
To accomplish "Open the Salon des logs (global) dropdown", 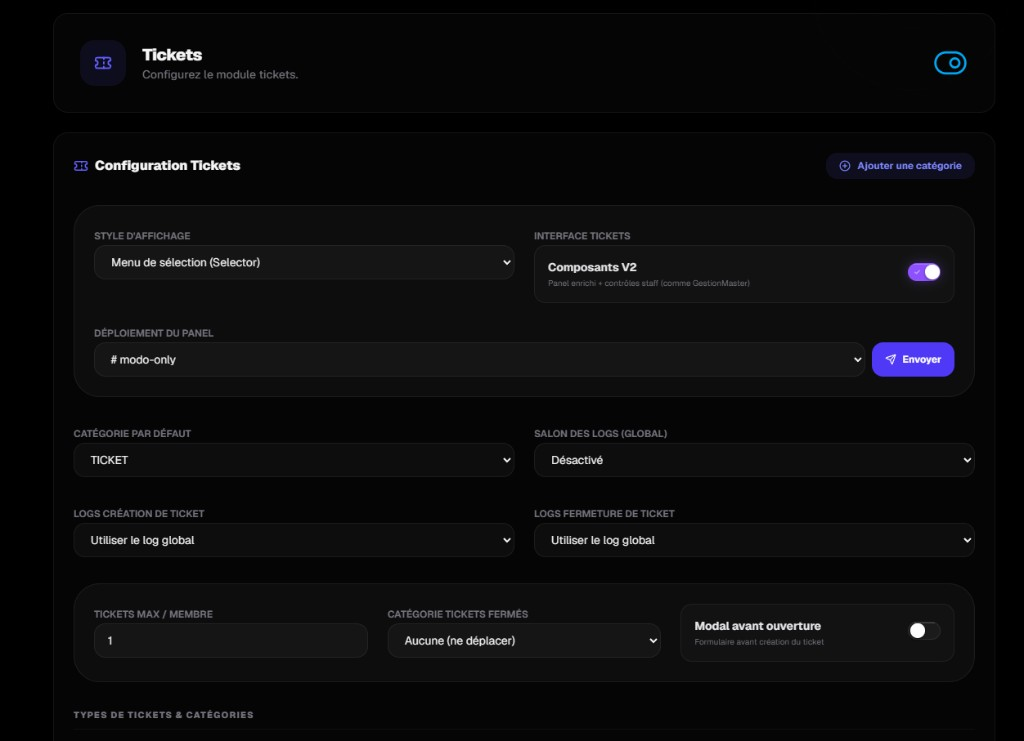I will [x=754, y=460].
